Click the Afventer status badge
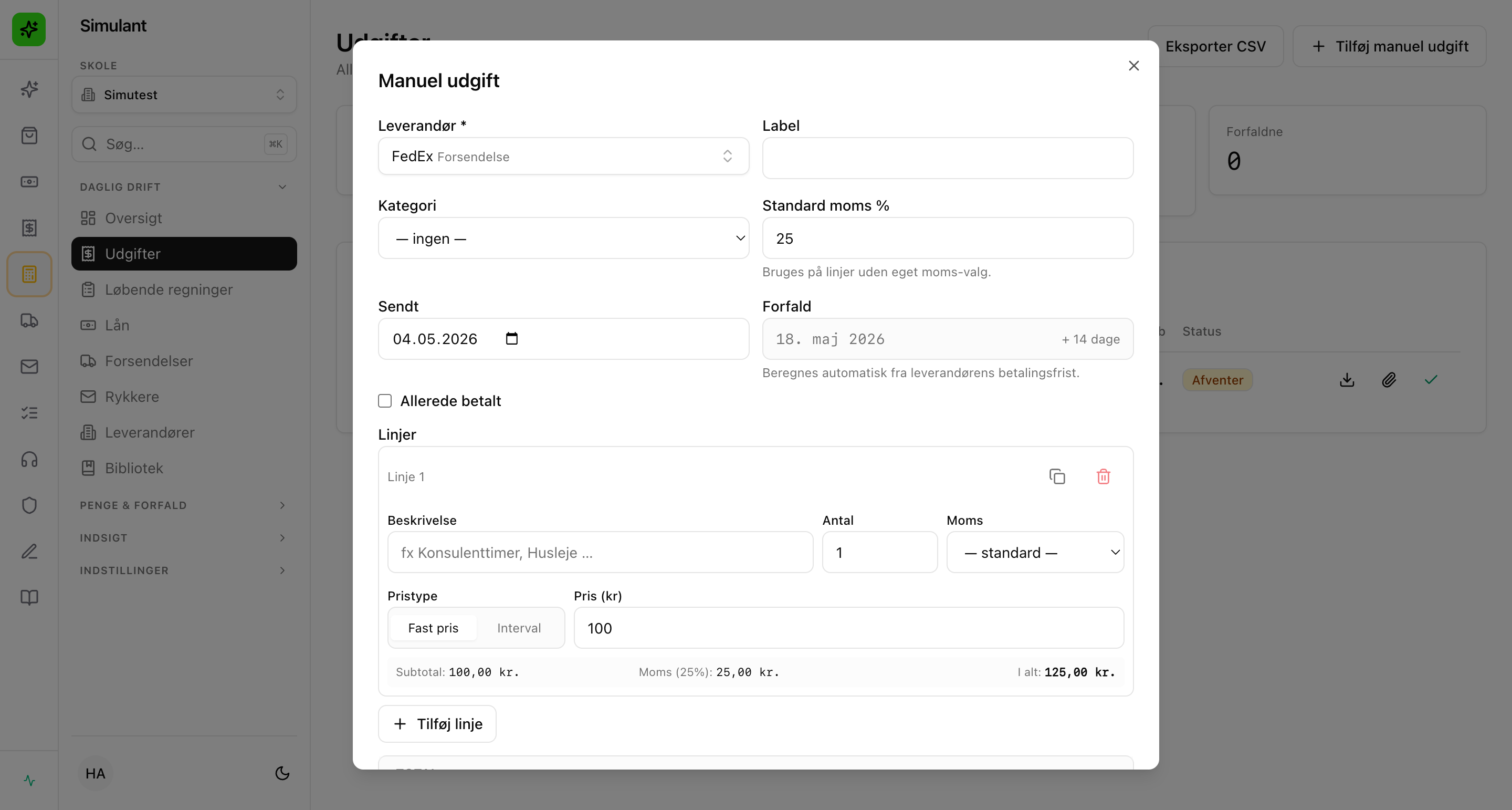This screenshot has width=1512, height=810. pos(1217,380)
